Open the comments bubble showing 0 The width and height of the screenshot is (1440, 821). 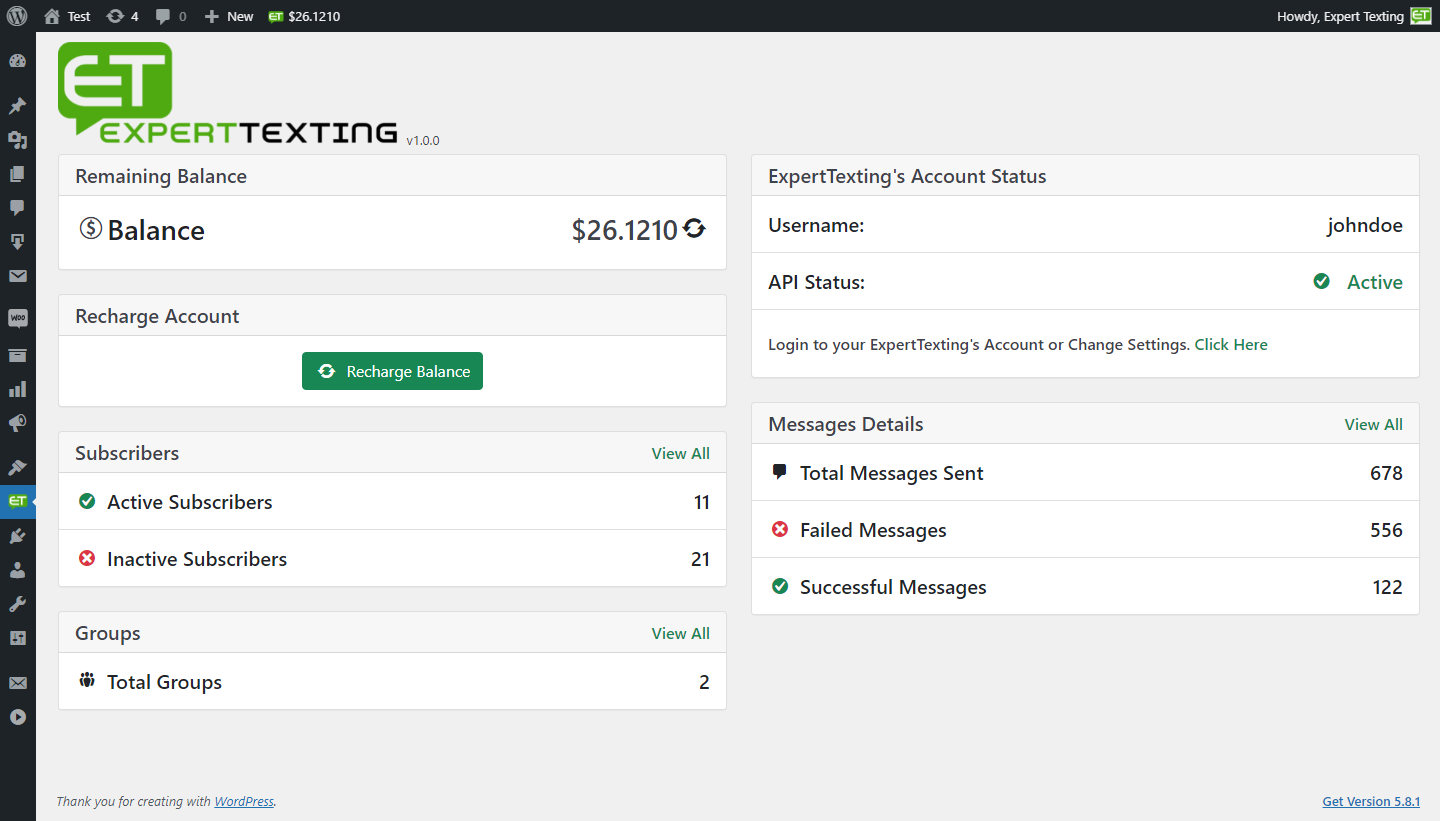point(171,16)
